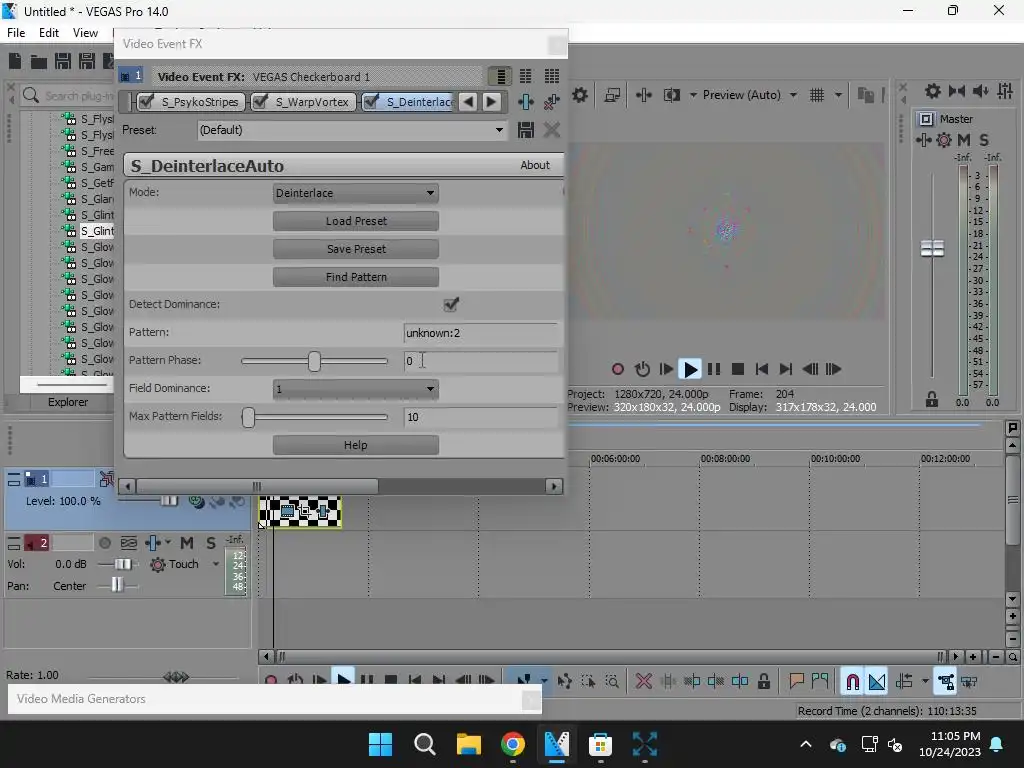Mute the Master bus with M

[x=964, y=140]
